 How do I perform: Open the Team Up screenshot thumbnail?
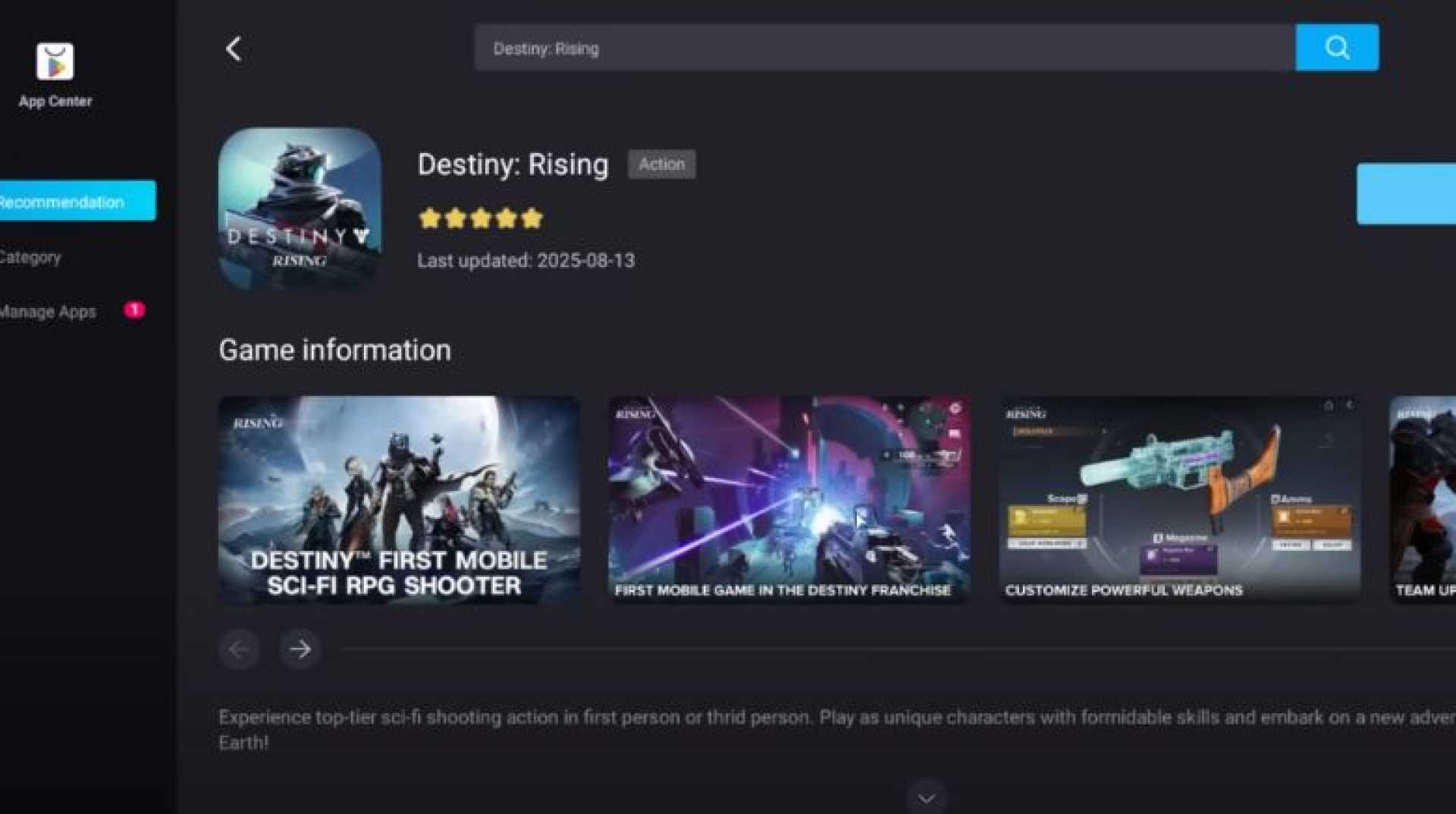[x=1423, y=500]
